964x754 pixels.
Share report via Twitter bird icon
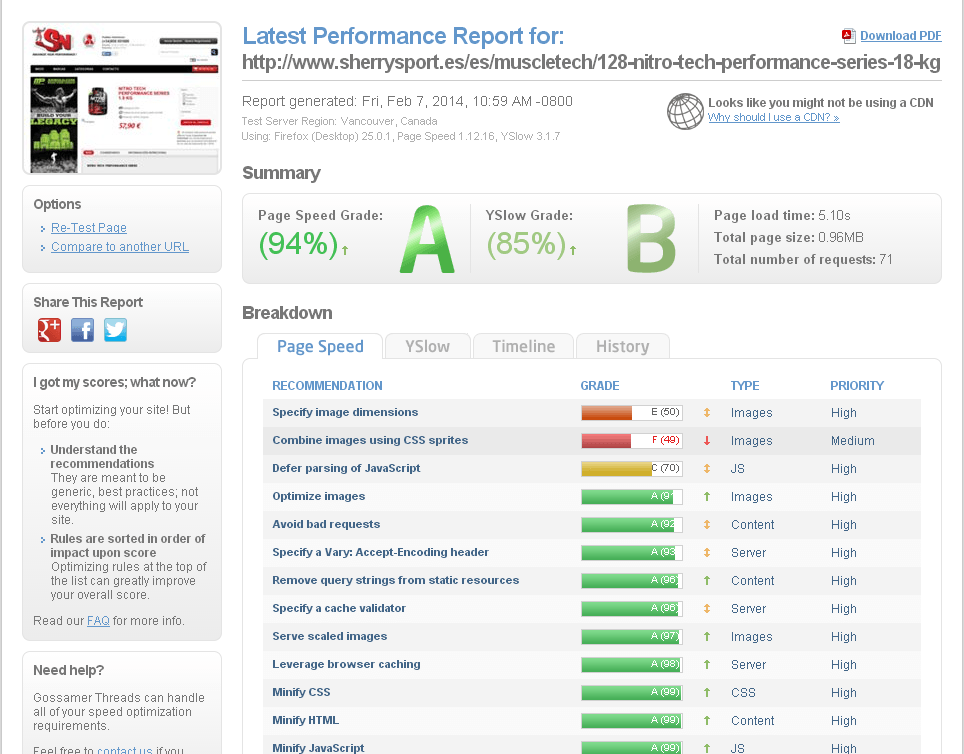click(x=116, y=330)
